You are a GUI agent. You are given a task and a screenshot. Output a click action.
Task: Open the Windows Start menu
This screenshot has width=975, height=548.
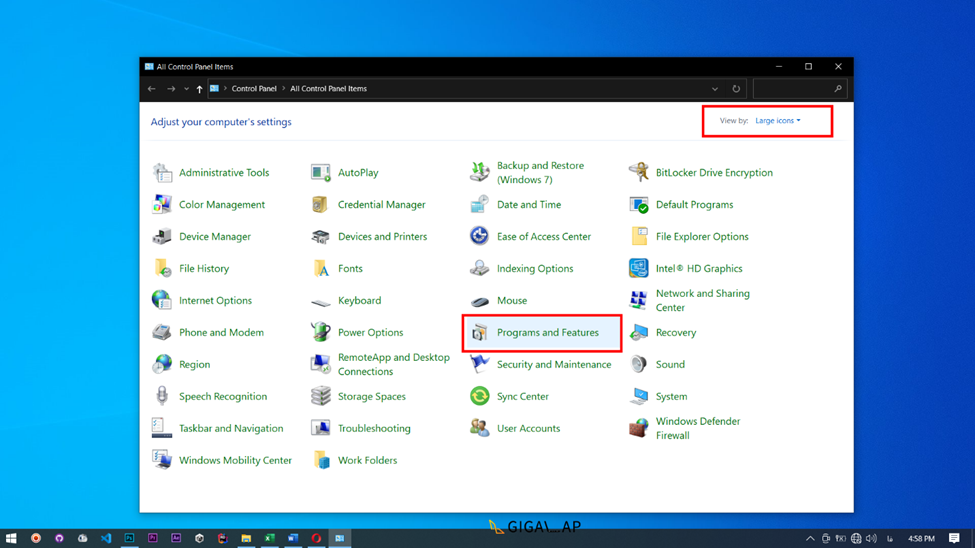(x=11, y=538)
